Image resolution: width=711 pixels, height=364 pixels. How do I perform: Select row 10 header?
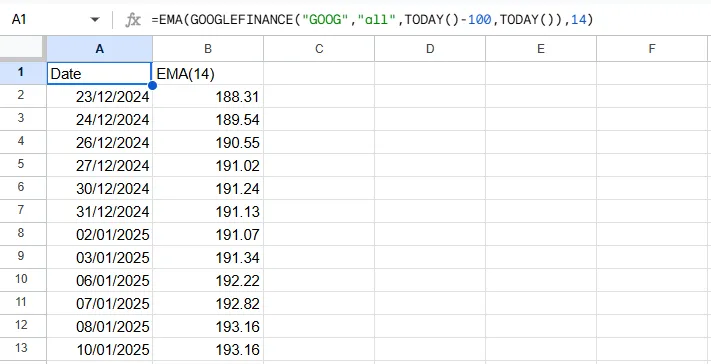pyautogui.click(x=23, y=280)
